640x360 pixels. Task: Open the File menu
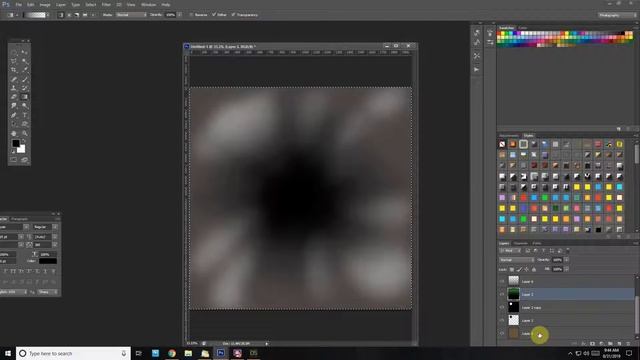point(18,4)
